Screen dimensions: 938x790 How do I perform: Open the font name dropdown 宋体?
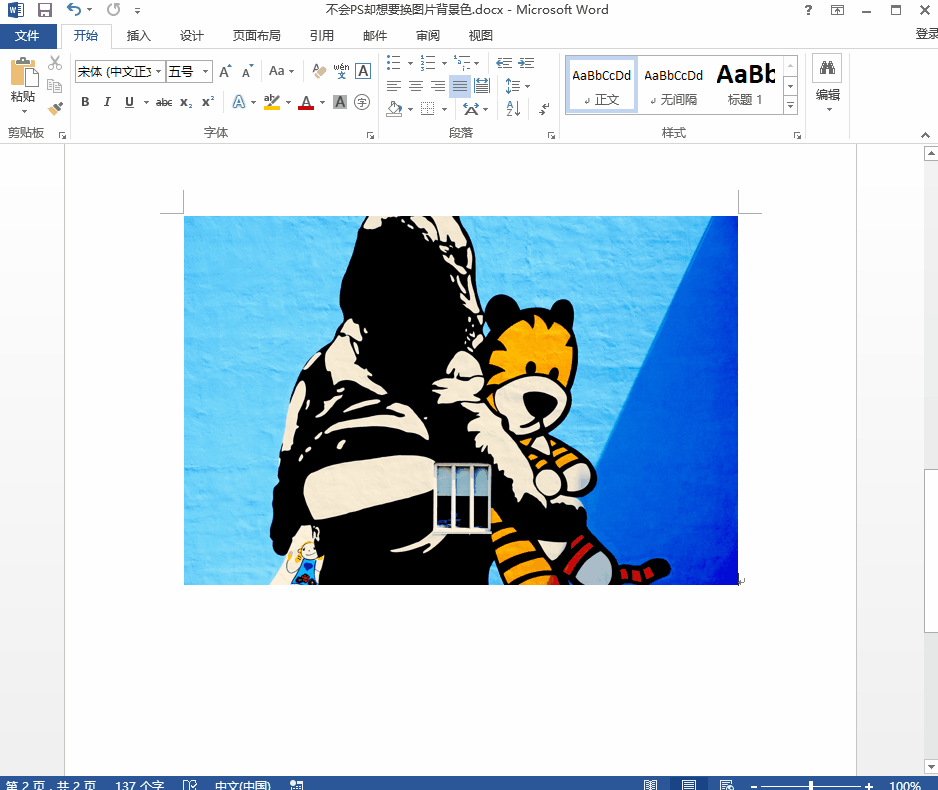click(x=159, y=72)
